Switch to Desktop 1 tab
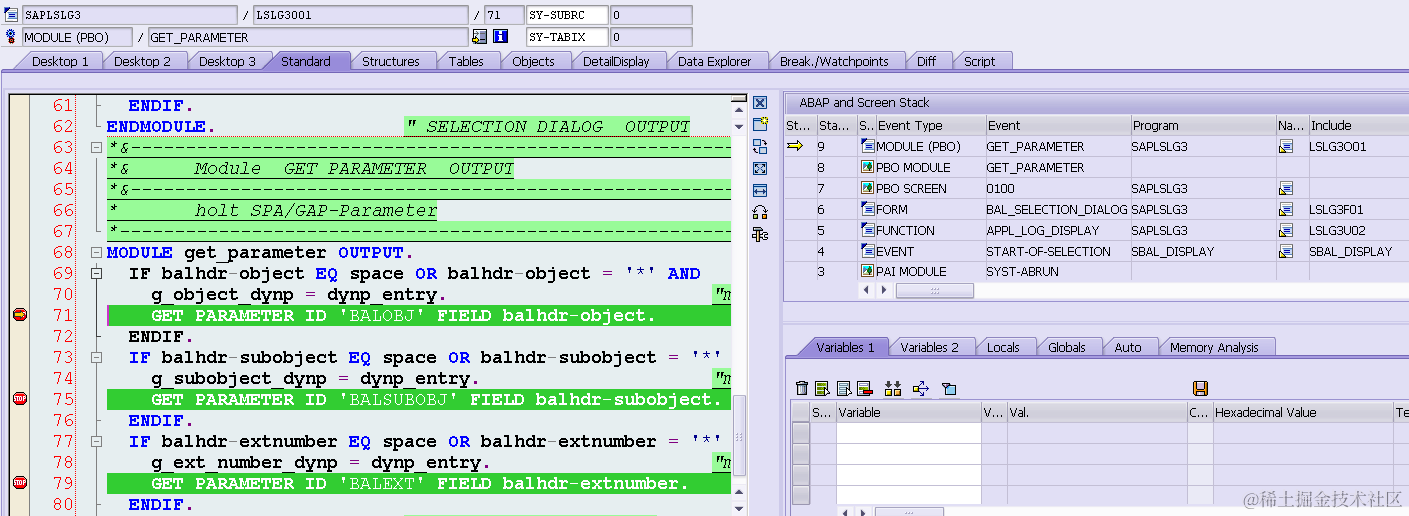The width and height of the screenshot is (1409, 516). (x=60, y=61)
